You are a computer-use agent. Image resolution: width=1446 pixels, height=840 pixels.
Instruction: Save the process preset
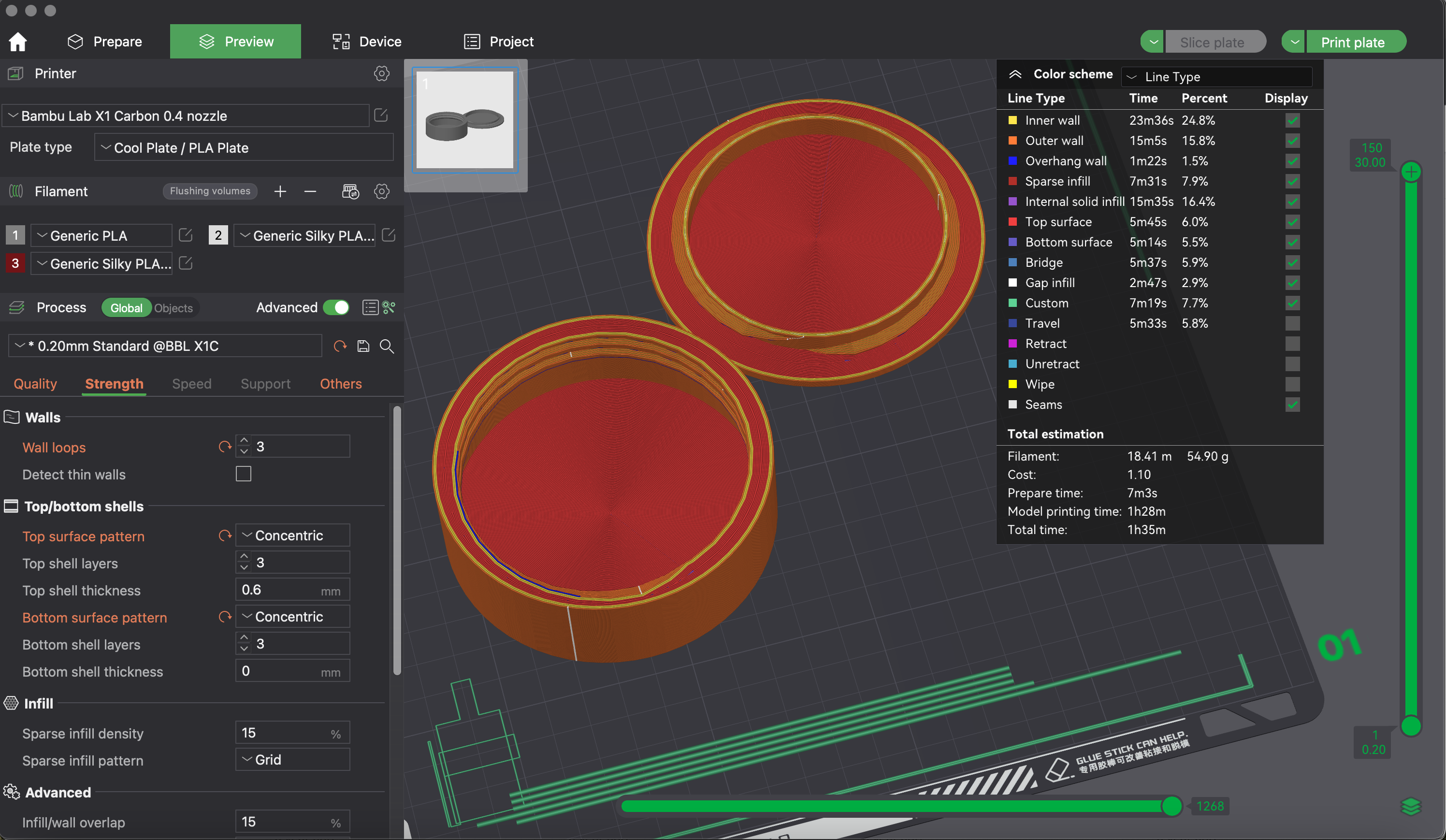pyautogui.click(x=363, y=346)
